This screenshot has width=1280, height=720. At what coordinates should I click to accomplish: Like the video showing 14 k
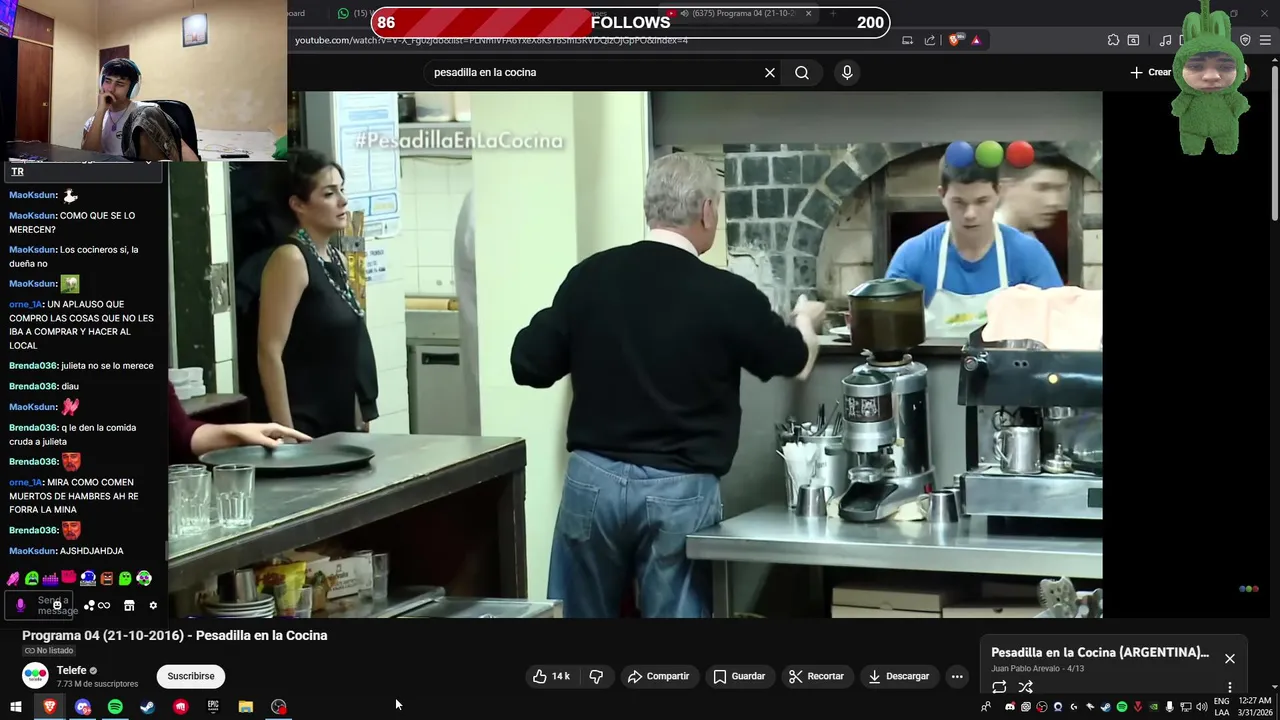(551, 676)
